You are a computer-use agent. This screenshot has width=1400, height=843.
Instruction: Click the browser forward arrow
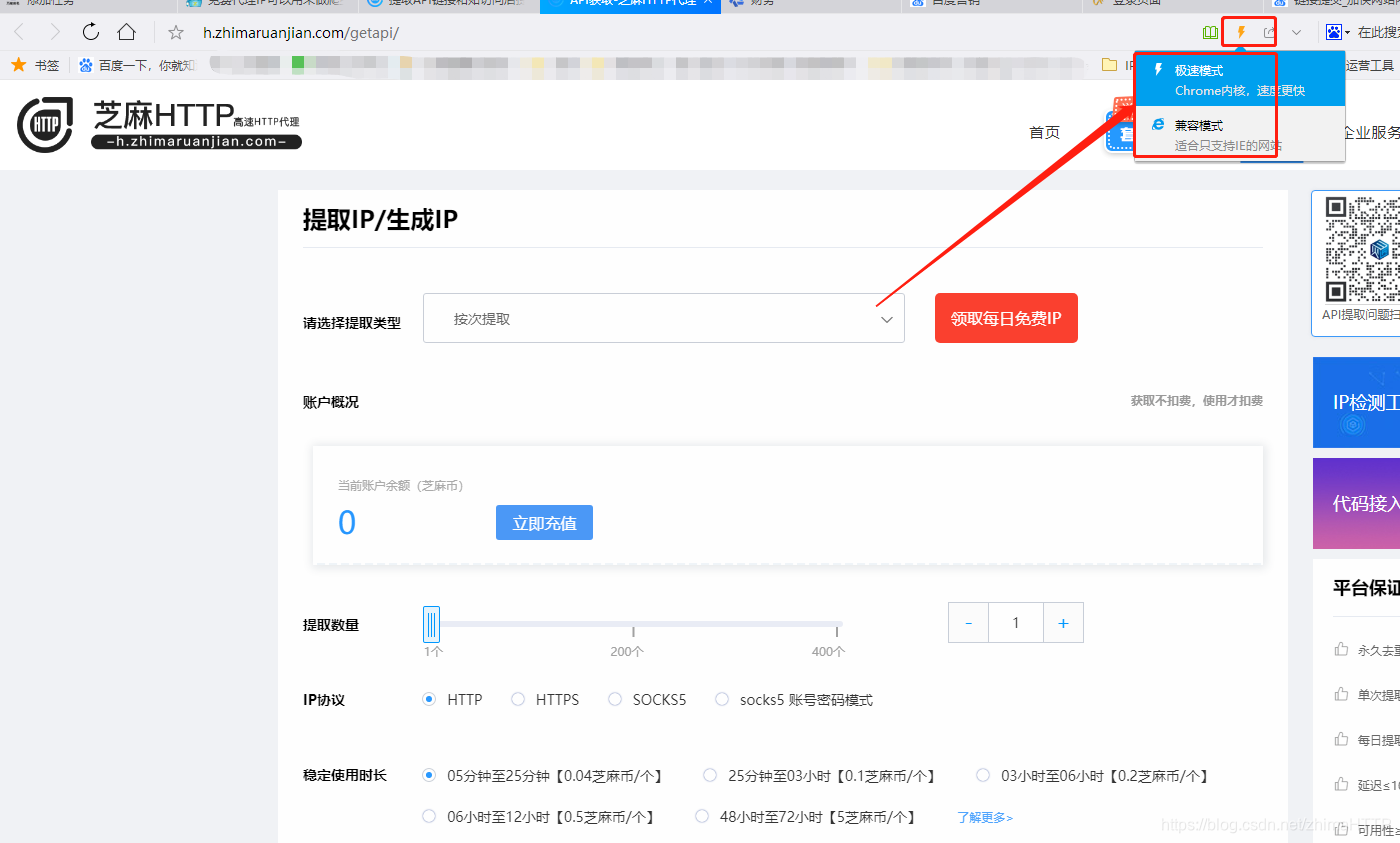pyautogui.click(x=54, y=32)
